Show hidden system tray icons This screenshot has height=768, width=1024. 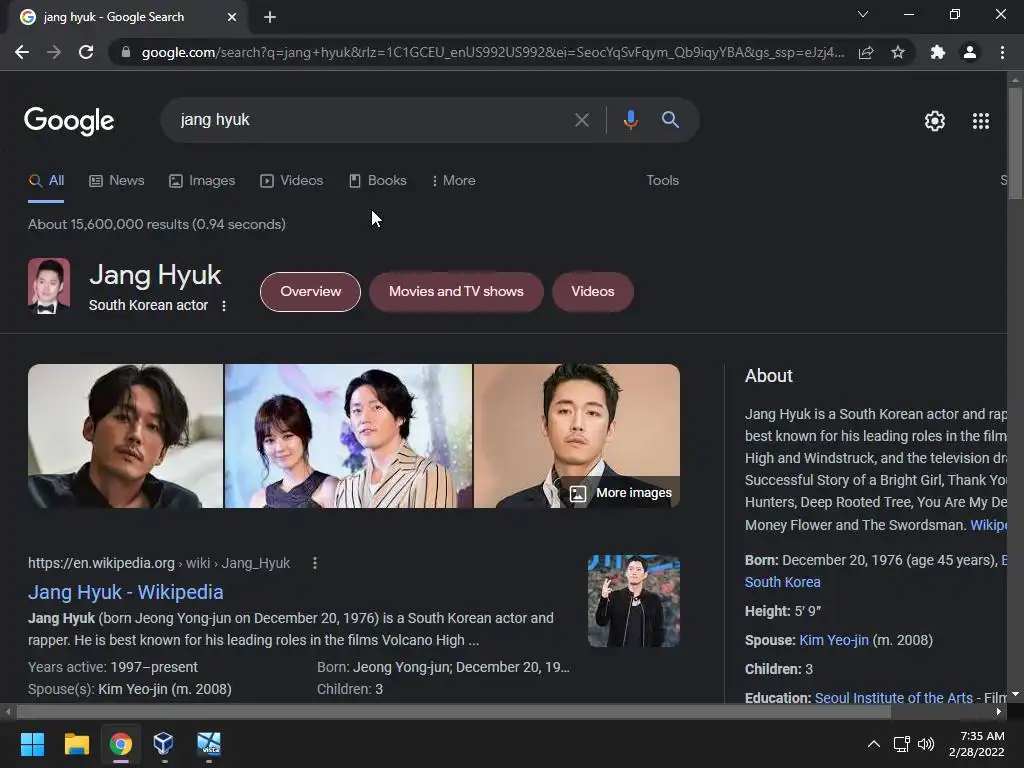pos(873,744)
